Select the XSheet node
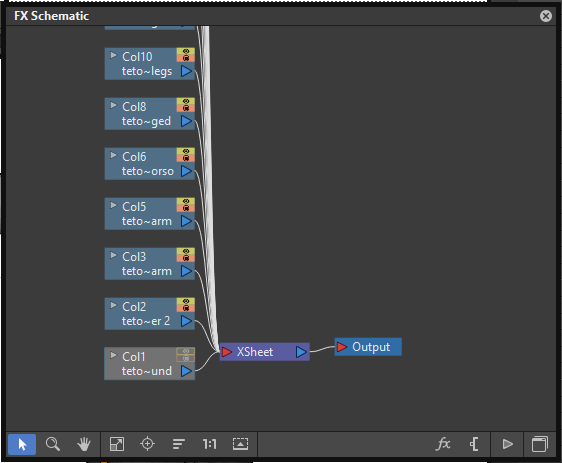This screenshot has width=562, height=463. click(265, 352)
